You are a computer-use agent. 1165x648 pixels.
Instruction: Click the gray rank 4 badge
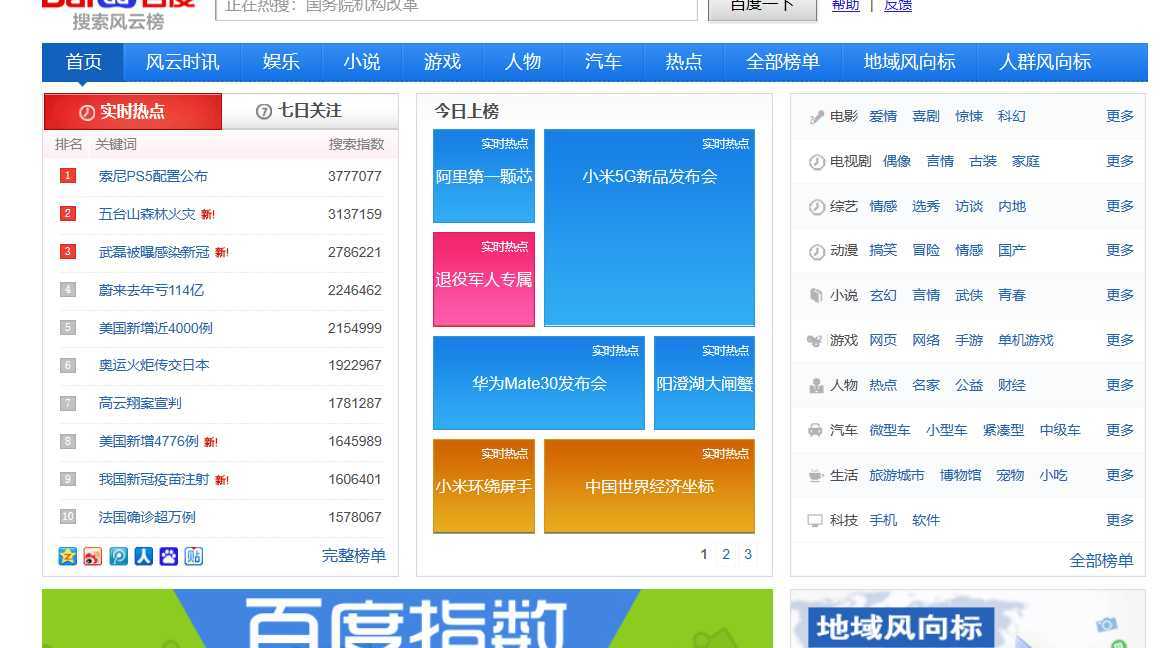[x=68, y=290]
